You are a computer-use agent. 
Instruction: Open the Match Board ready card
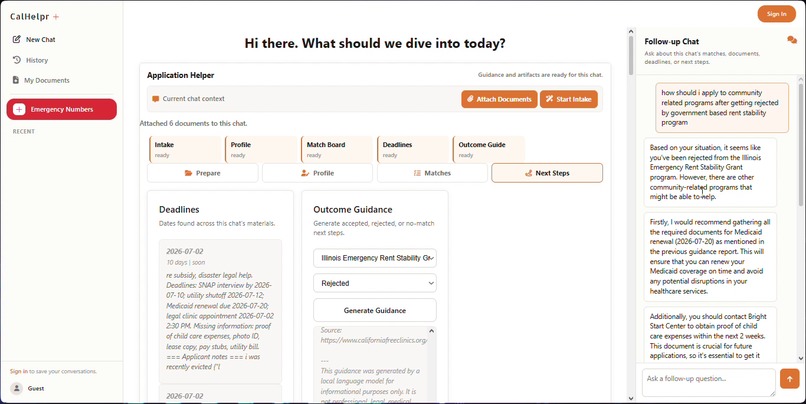tap(337, 150)
